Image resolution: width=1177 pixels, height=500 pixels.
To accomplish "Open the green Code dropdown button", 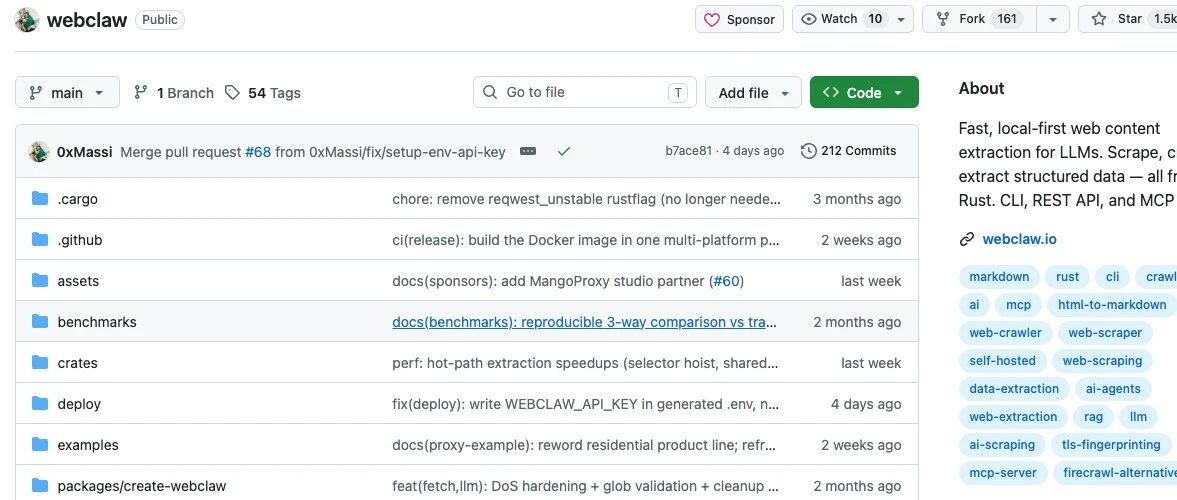I will pos(864,92).
